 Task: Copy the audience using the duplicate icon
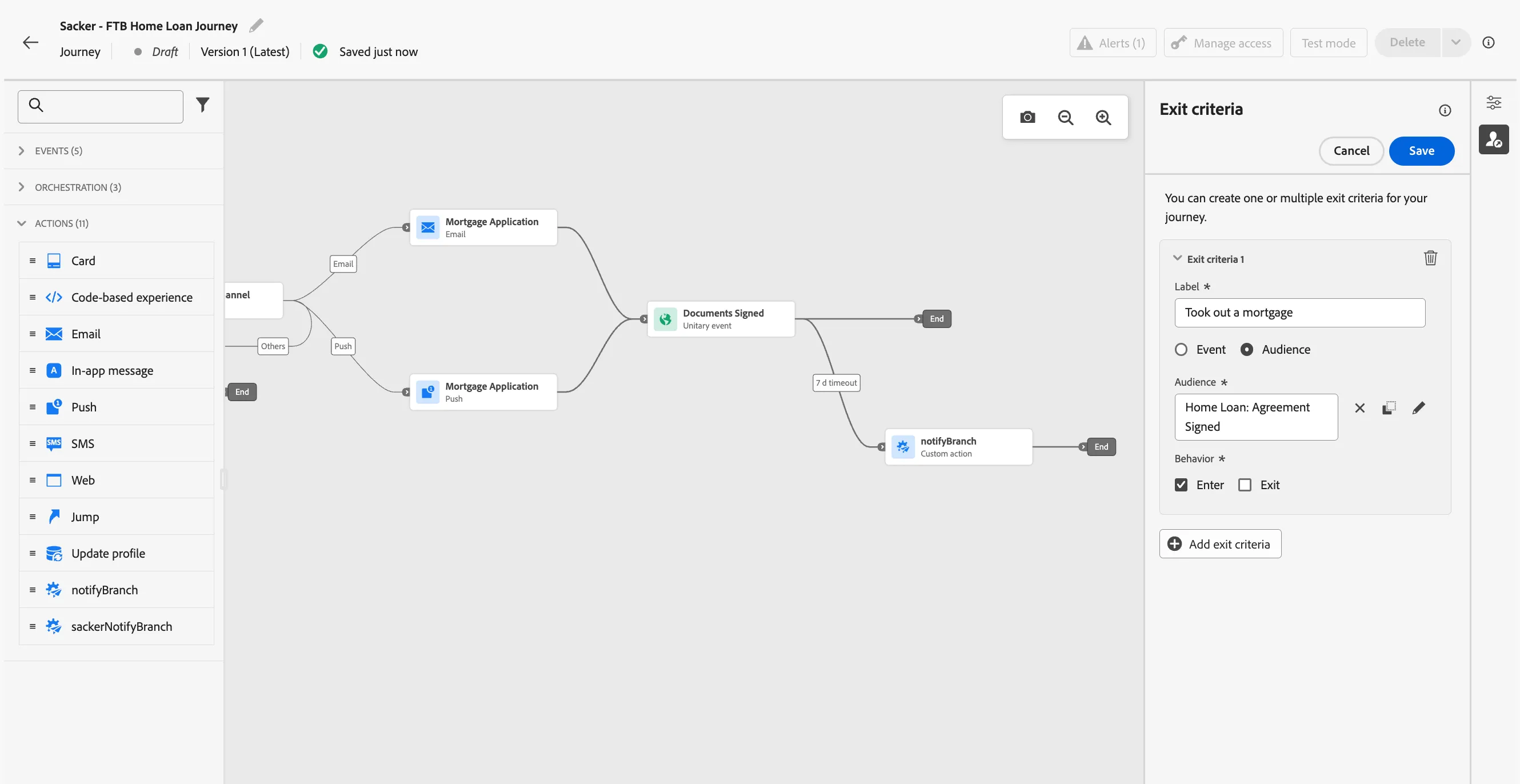click(1389, 407)
